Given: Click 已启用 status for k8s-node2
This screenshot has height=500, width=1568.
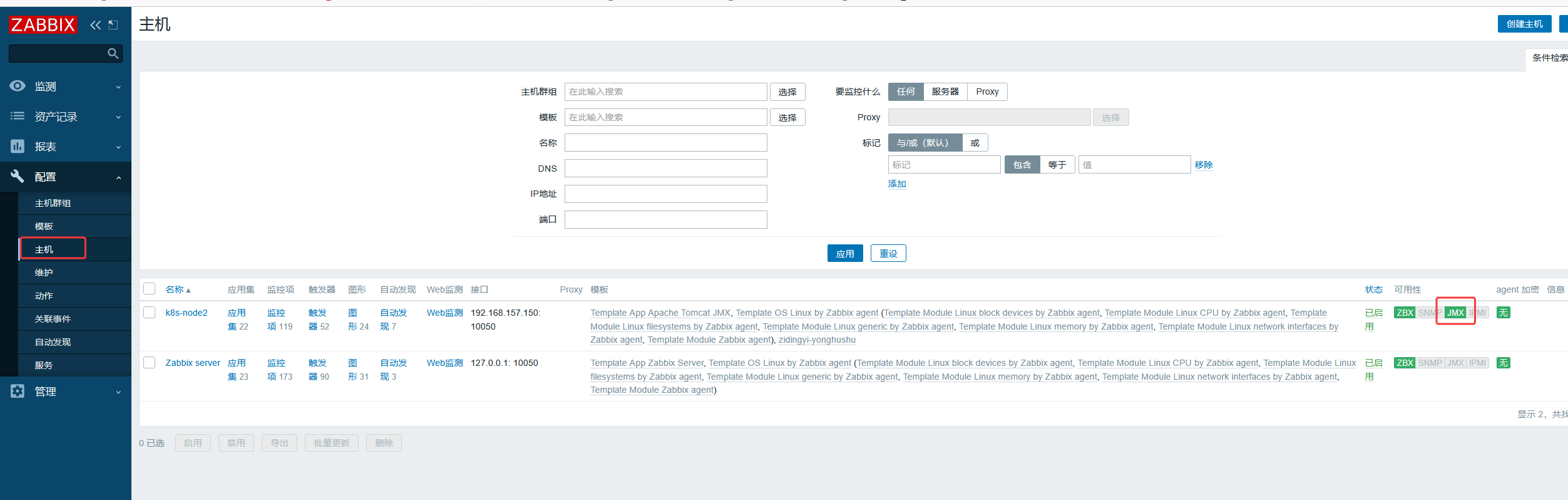Looking at the screenshot, I should click(x=1374, y=320).
